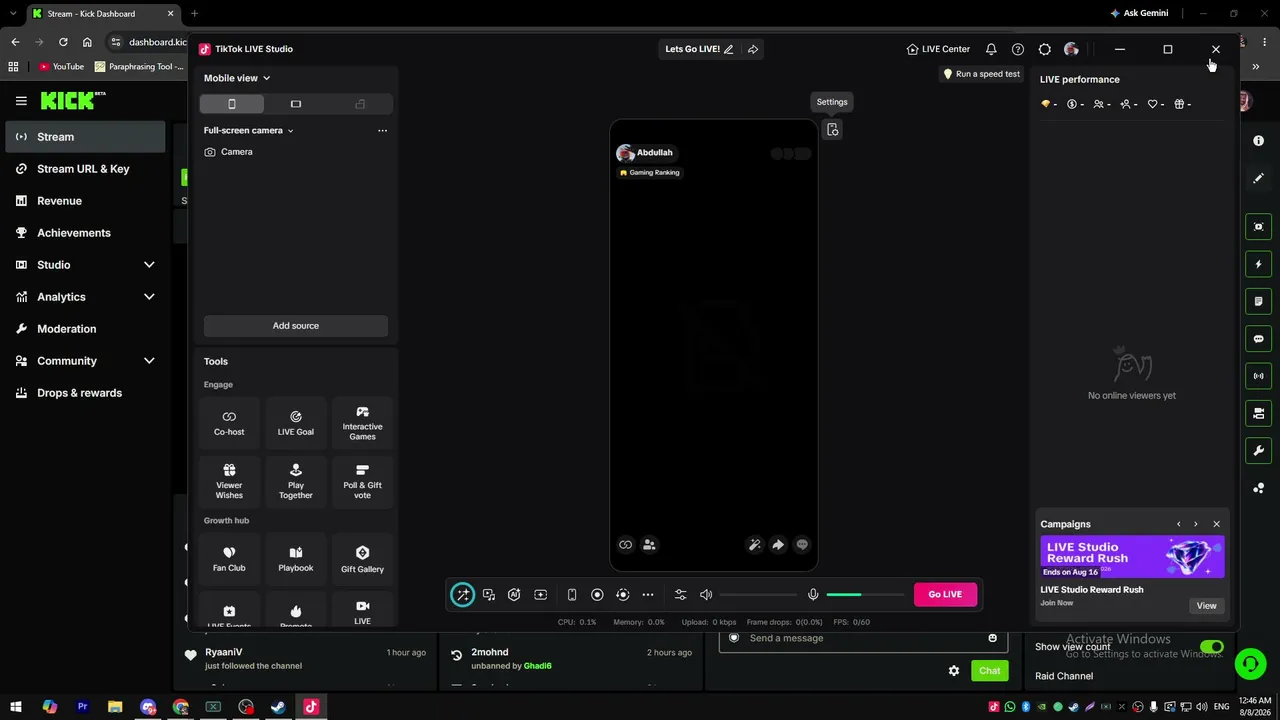
Task: Expand the Studio section in Kick sidebar
Action: (x=149, y=265)
